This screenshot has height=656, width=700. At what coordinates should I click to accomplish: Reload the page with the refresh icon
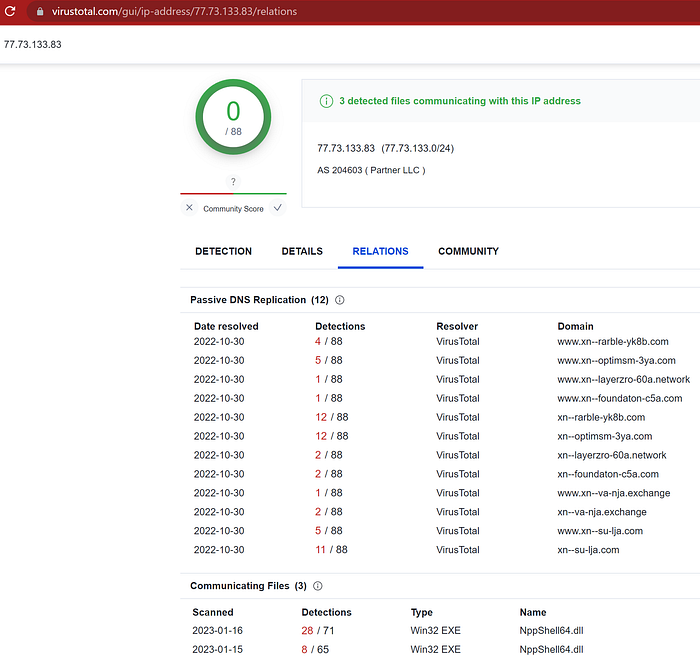coord(10,11)
